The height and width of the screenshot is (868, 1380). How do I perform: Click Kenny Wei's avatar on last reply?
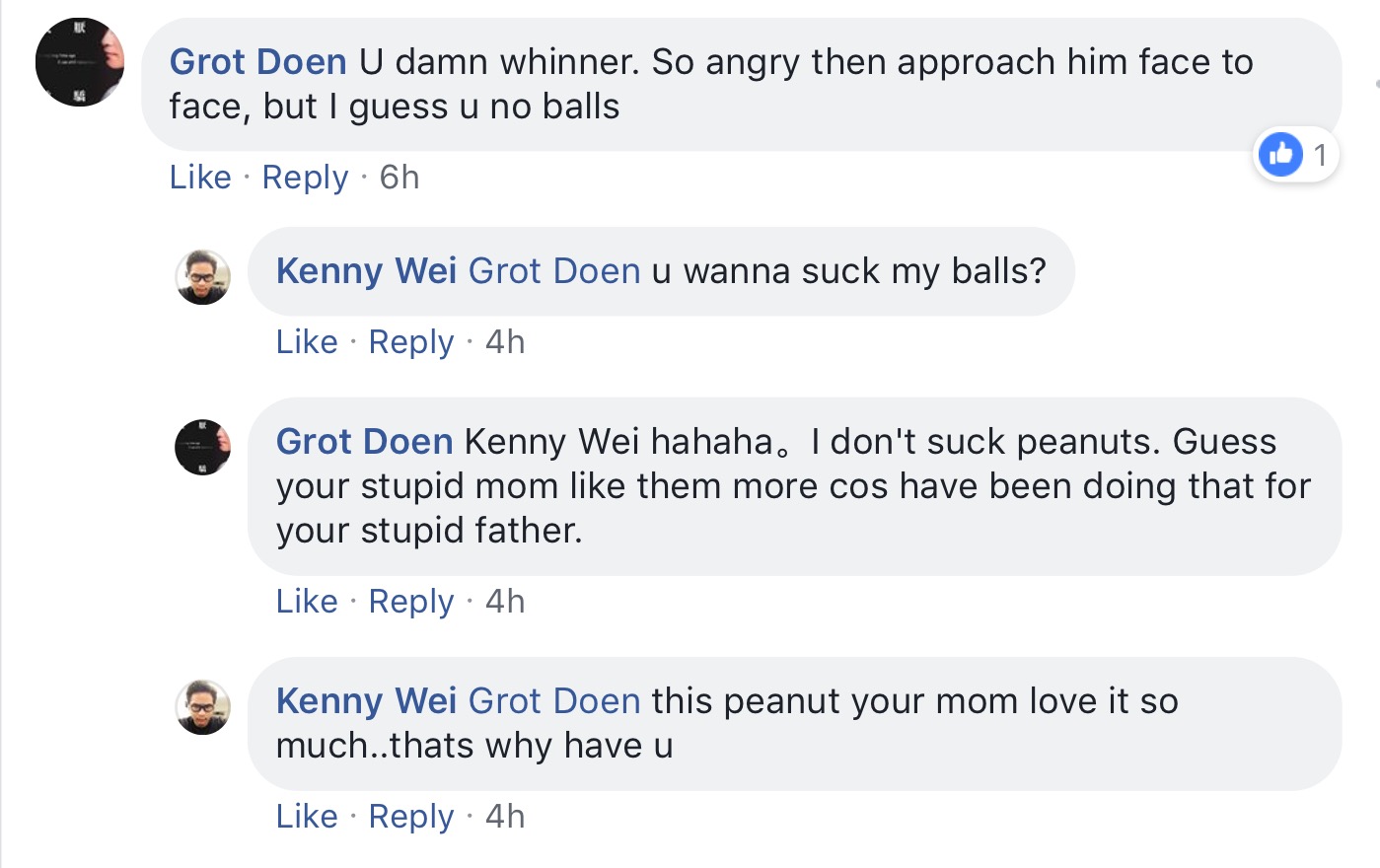coord(203,706)
